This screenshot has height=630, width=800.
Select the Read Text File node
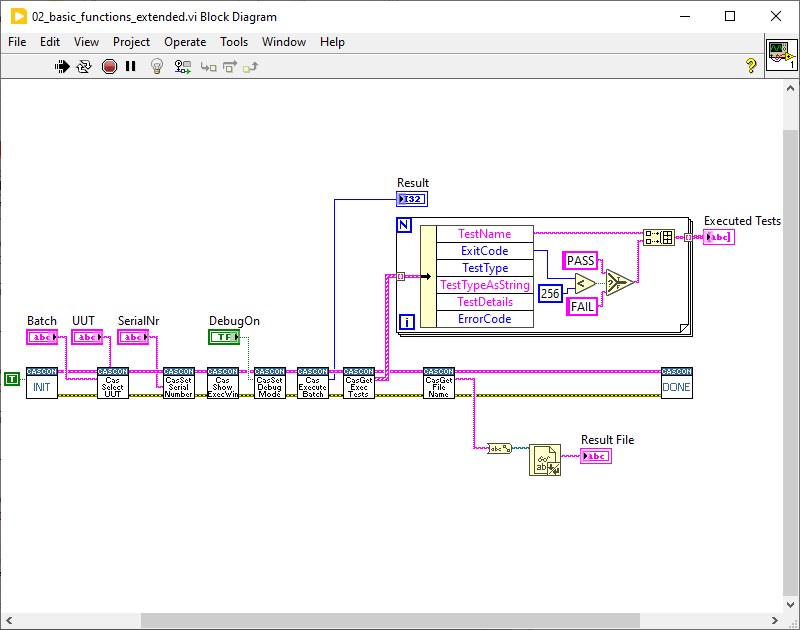(545, 460)
